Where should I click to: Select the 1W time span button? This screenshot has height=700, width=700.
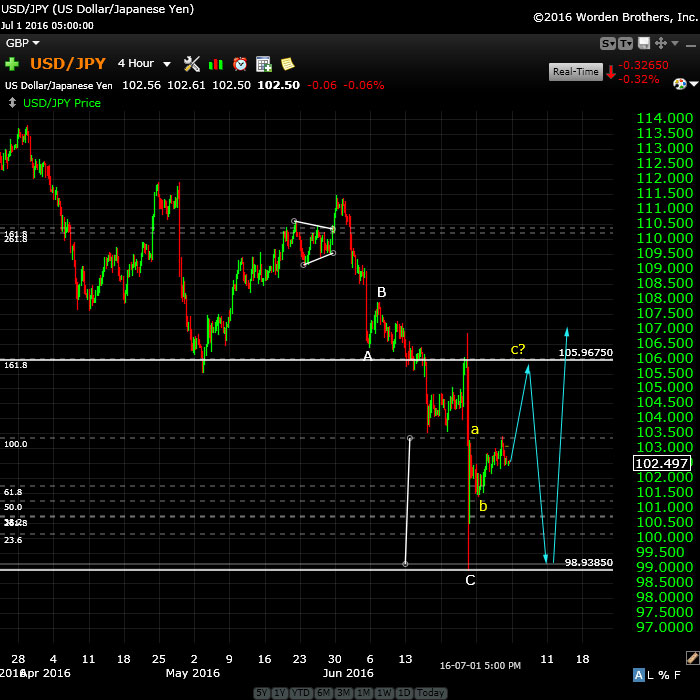point(384,692)
